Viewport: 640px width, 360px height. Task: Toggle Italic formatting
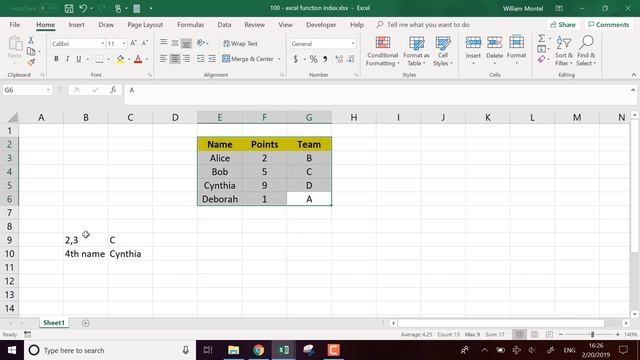click(x=67, y=59)
